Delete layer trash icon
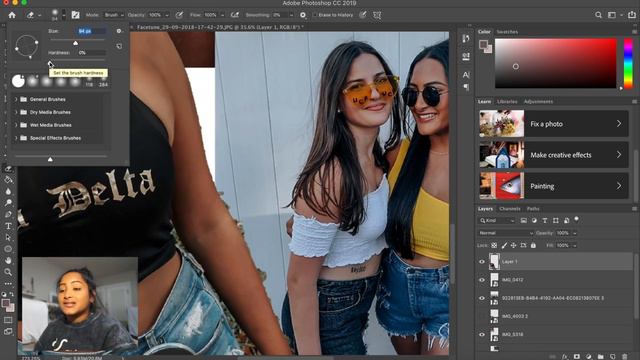This screenshot has height=360, width=640. point(624,356)
